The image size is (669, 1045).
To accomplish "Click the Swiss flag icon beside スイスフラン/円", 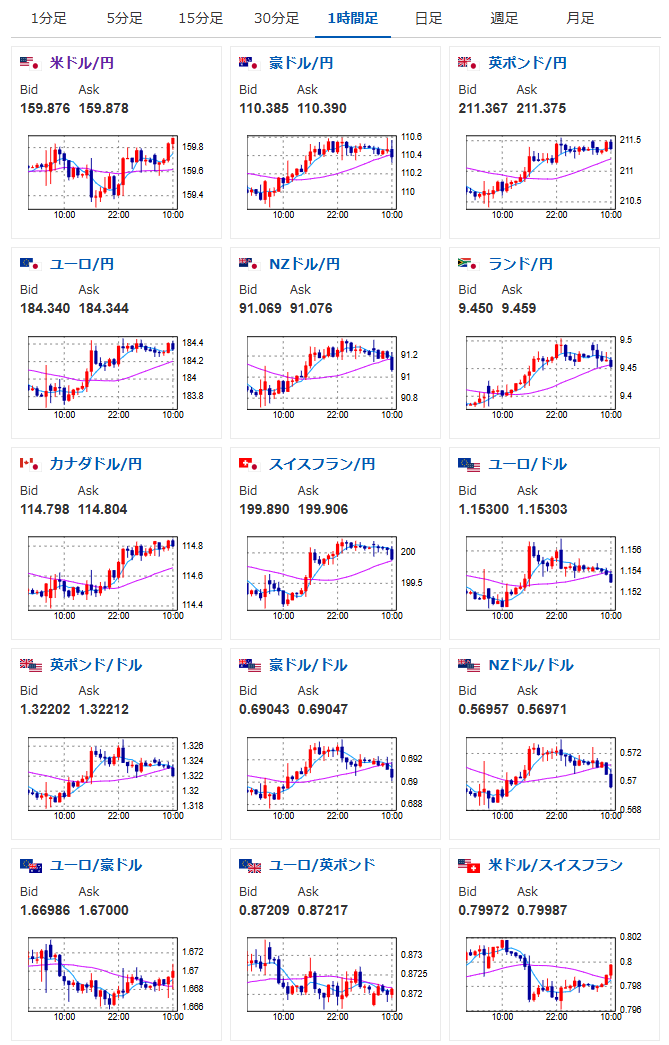I will coord(250,464).
